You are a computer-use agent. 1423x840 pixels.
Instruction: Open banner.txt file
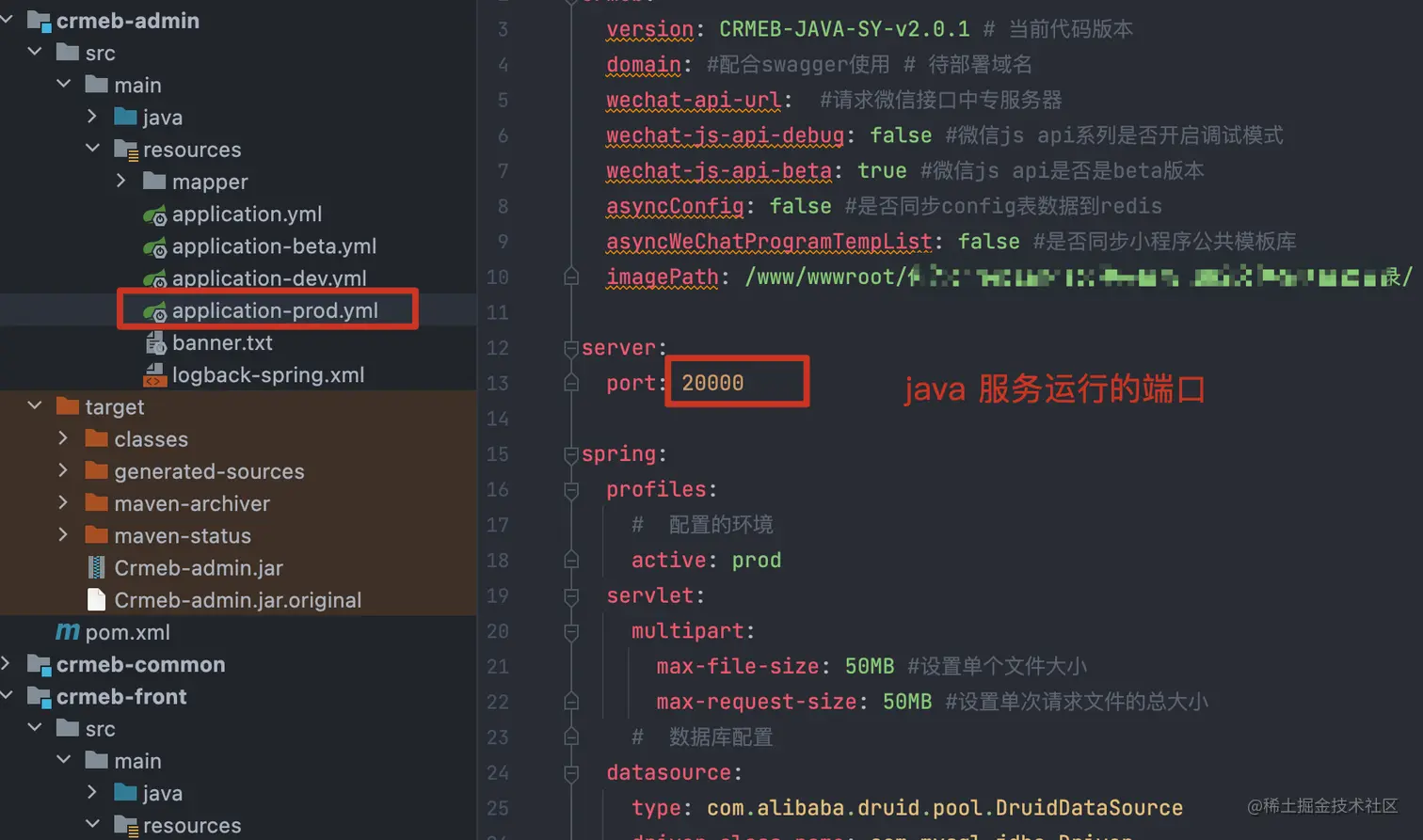point(222,342)
